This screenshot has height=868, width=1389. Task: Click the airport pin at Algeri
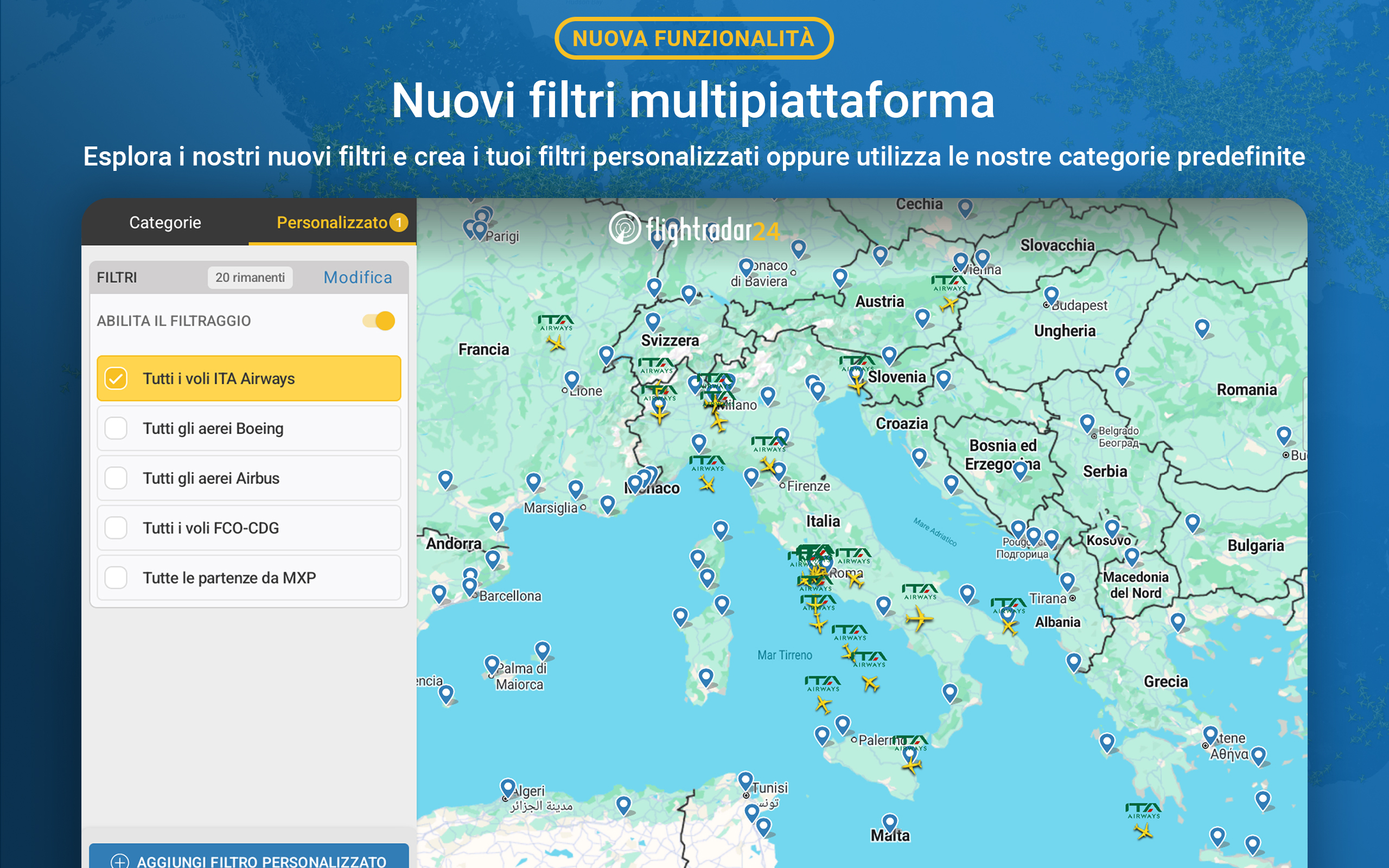[508, 788]
